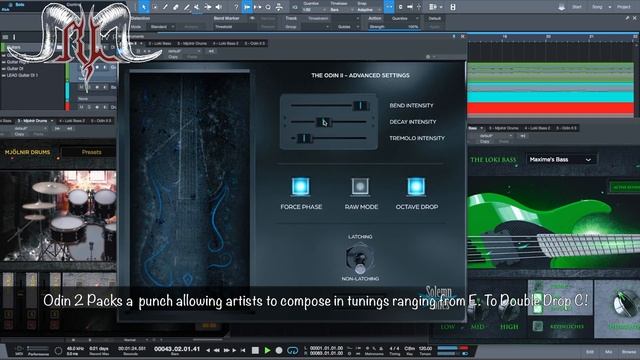Open the Project page

click(623, 7)
